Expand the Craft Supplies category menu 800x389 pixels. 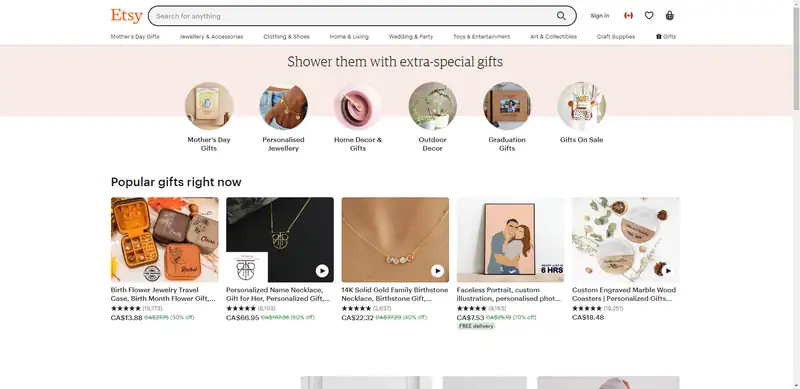click(x=616, y=37)
